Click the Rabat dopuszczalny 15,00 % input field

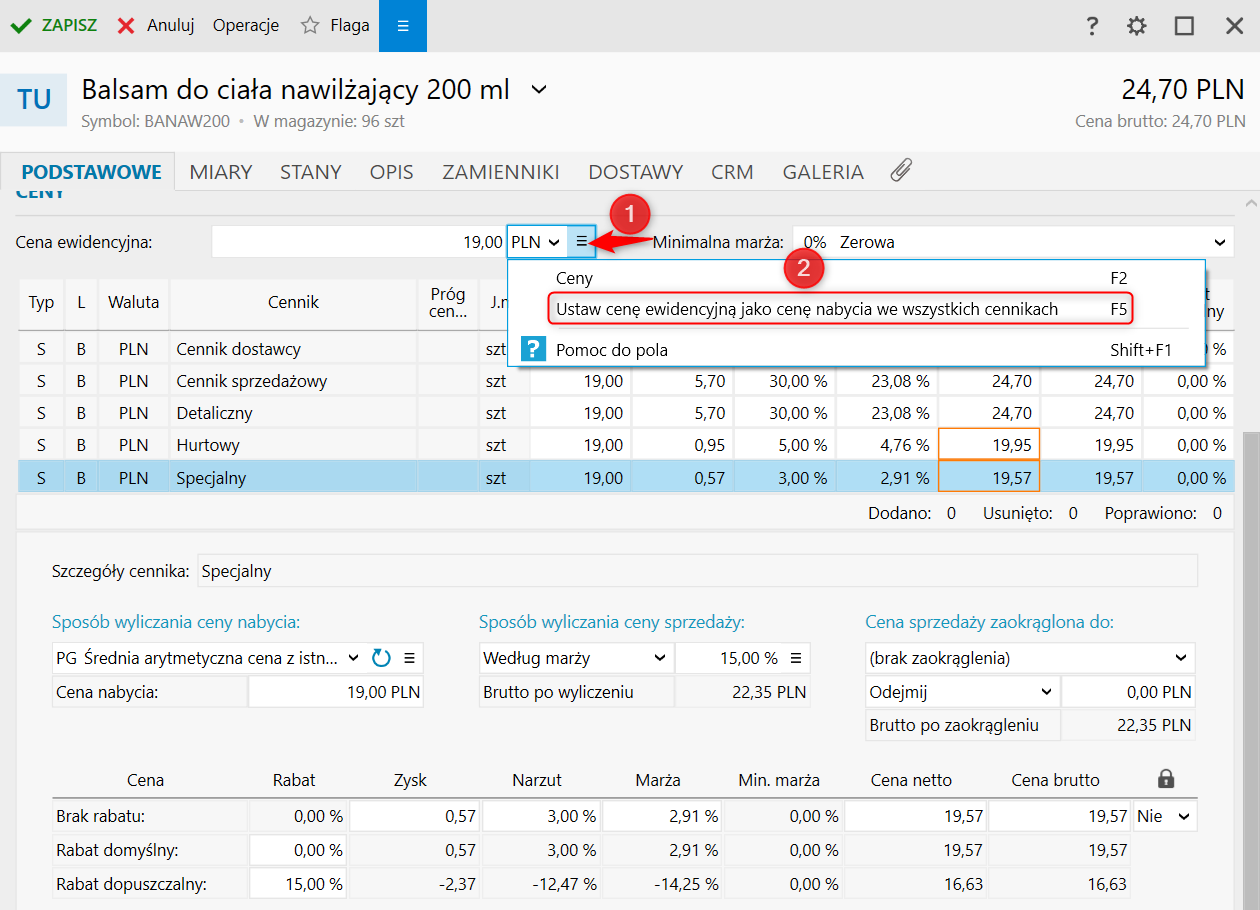coord(298,884)
